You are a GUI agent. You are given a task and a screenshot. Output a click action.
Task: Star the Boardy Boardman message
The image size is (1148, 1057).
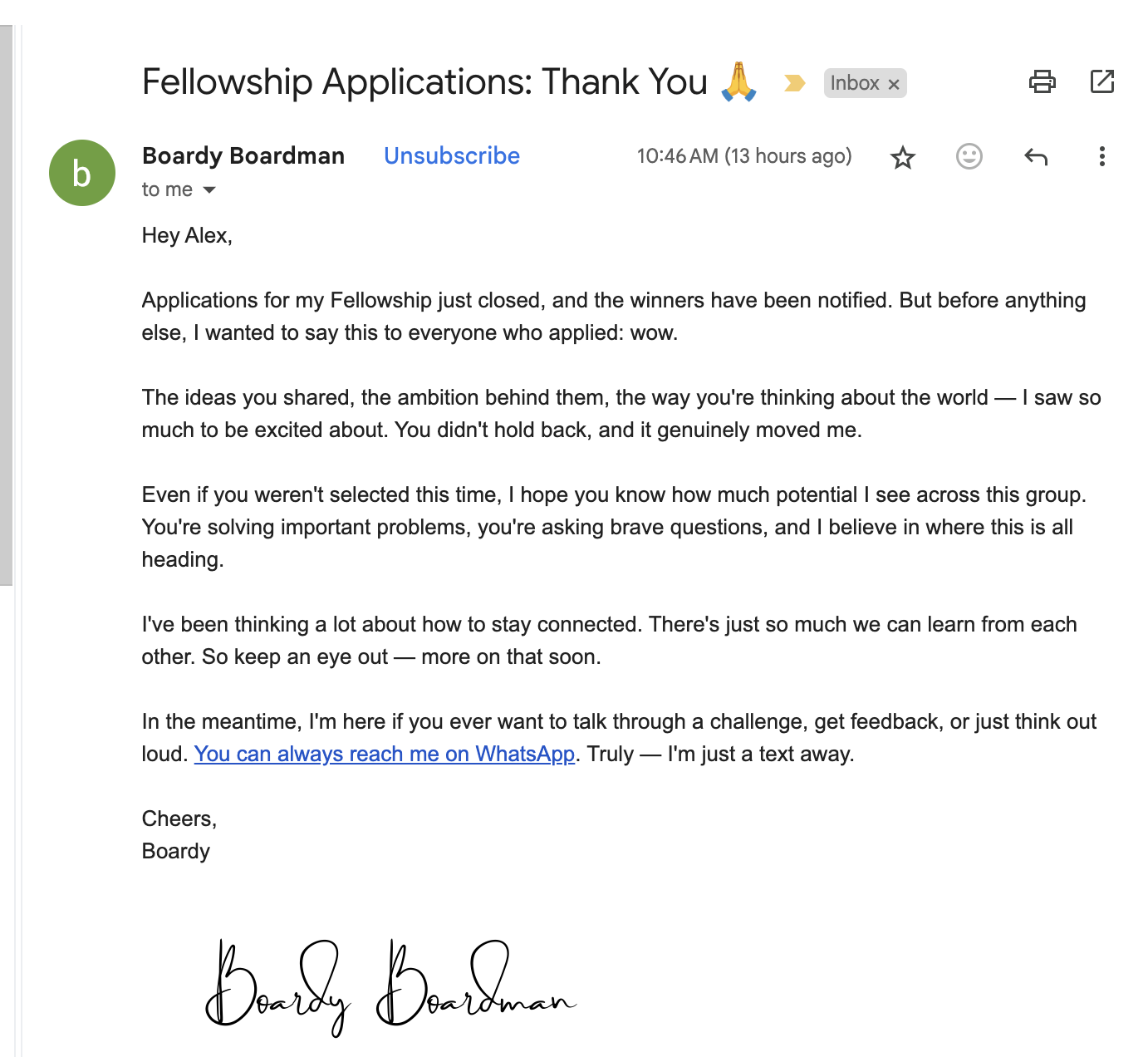click(x=902, y=157)
